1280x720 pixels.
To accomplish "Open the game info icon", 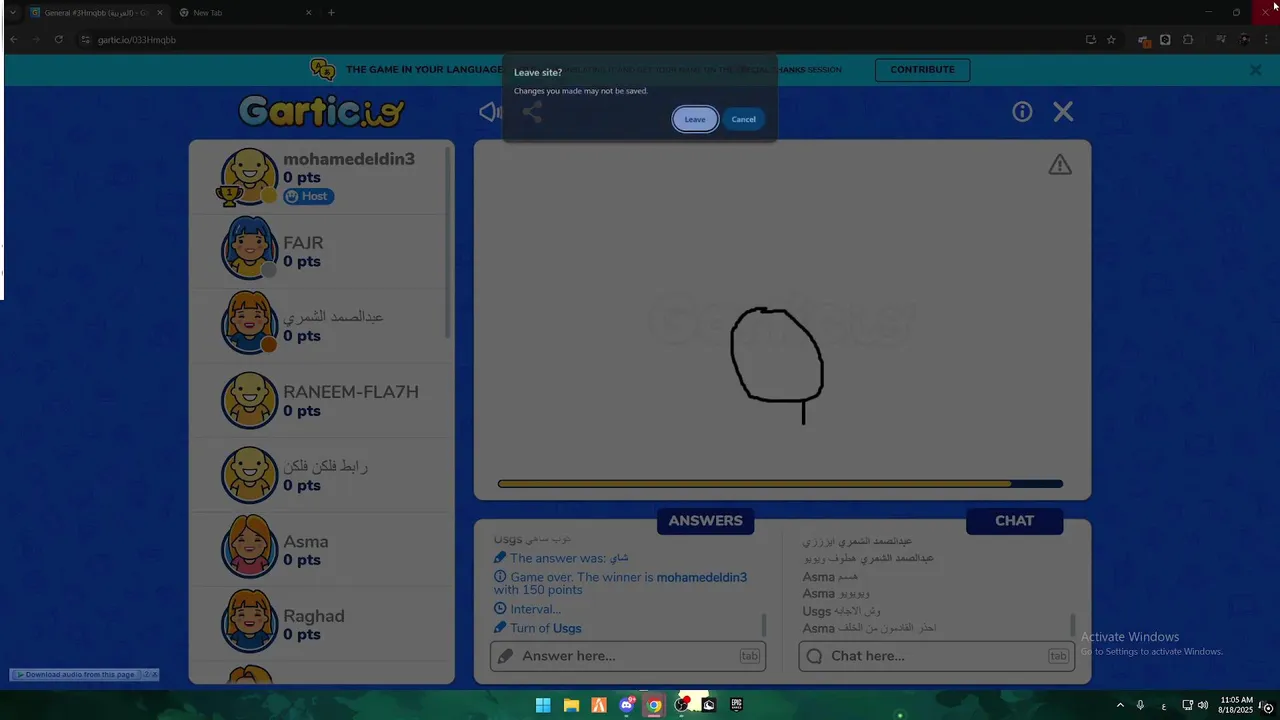I will click(1022, 112).
